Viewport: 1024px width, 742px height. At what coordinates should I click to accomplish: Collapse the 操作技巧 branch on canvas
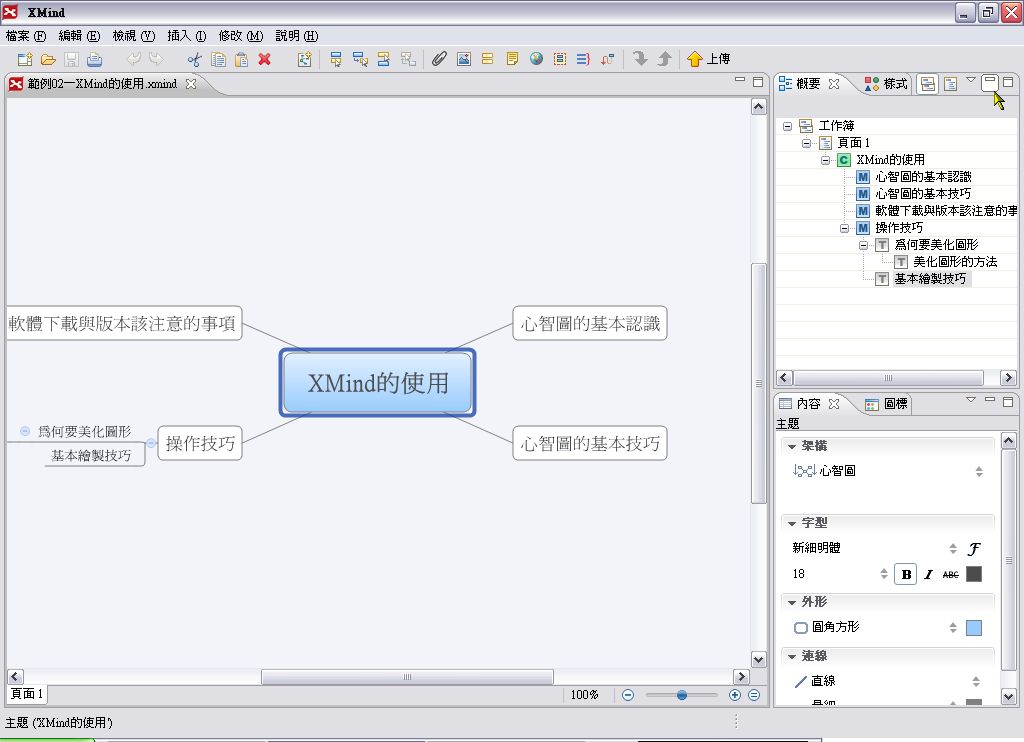151,444
